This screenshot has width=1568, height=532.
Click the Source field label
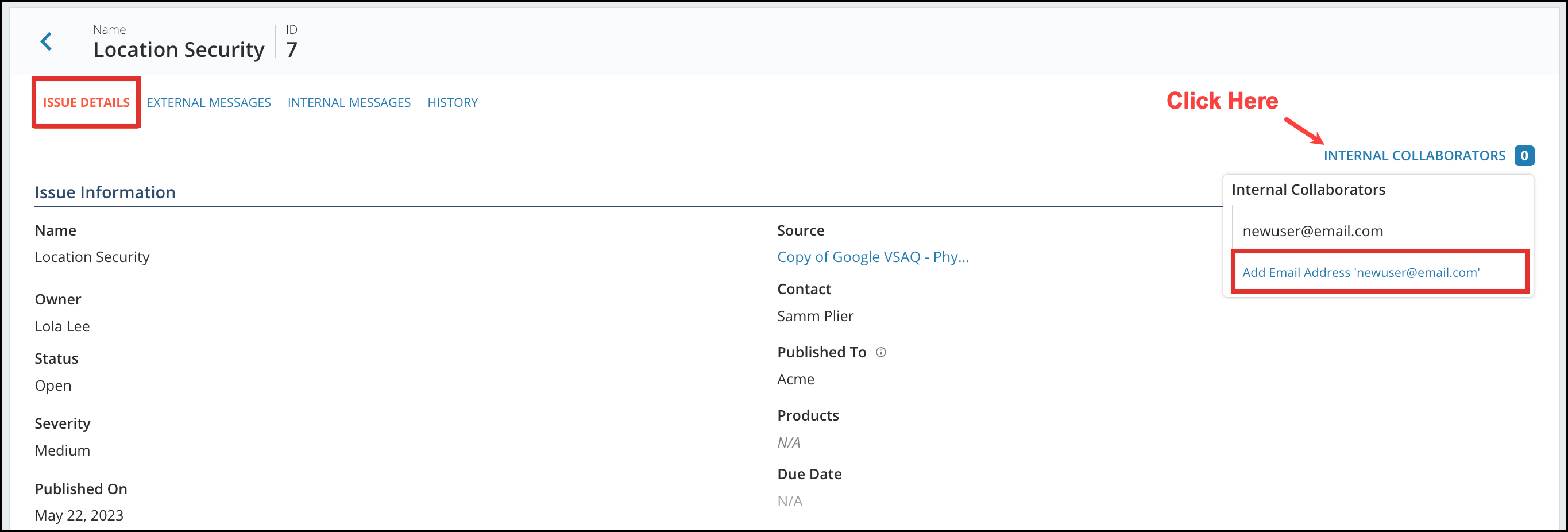pyautogui.click(x=801, y=230)
